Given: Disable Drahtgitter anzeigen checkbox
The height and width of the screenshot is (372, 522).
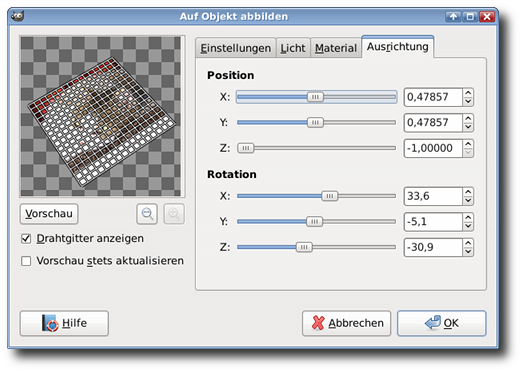Looking at the screenshot, I should [26, 239].
